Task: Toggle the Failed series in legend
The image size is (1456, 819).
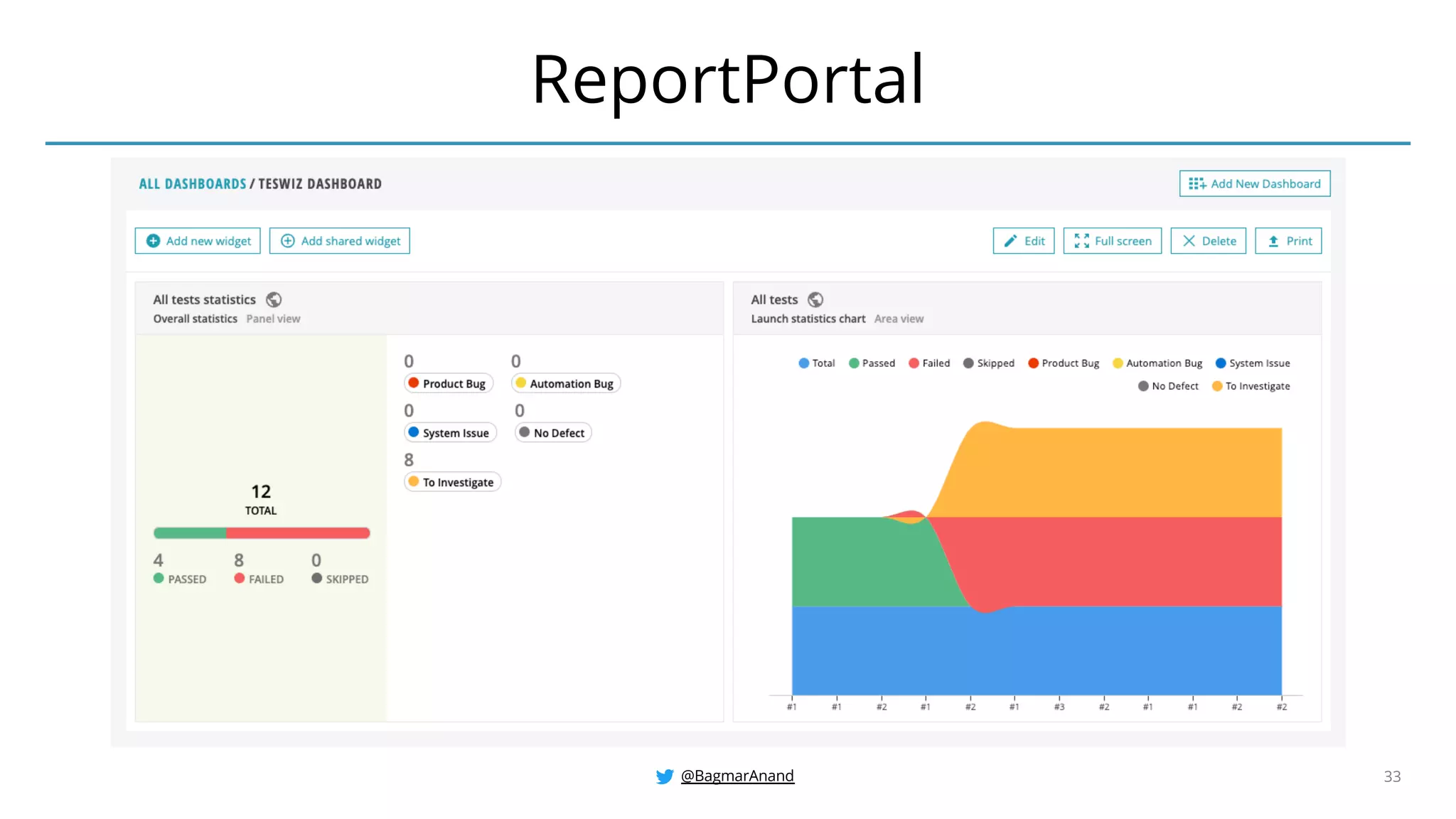Action: (x=929, y=363)
